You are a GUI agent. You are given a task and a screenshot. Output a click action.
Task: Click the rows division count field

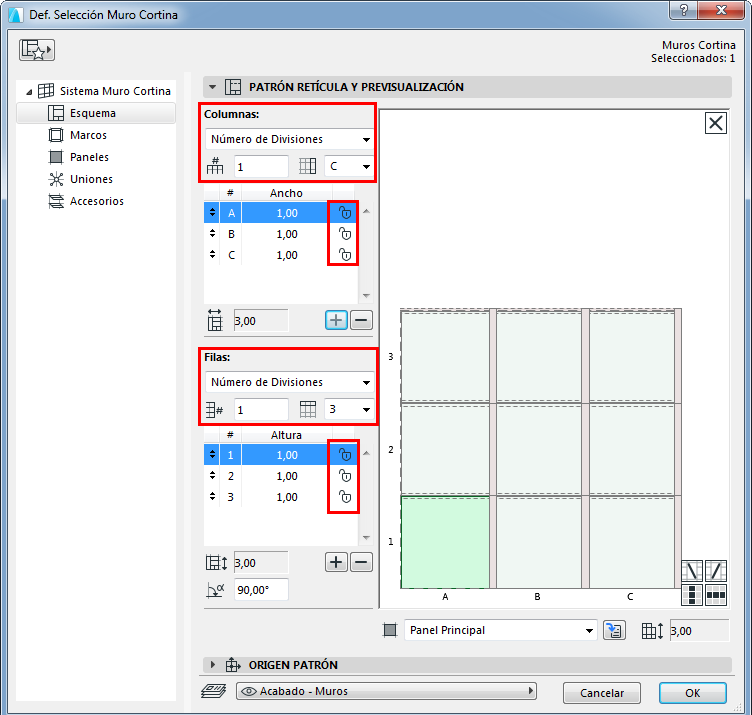[x=261, y=410]
